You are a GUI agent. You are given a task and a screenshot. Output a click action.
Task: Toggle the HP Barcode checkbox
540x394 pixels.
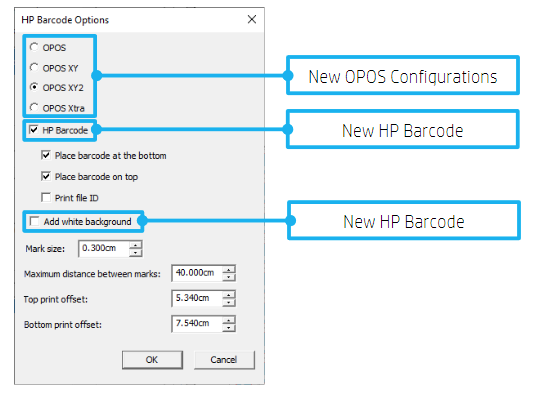pyautogui.click(x=33, y=130)
